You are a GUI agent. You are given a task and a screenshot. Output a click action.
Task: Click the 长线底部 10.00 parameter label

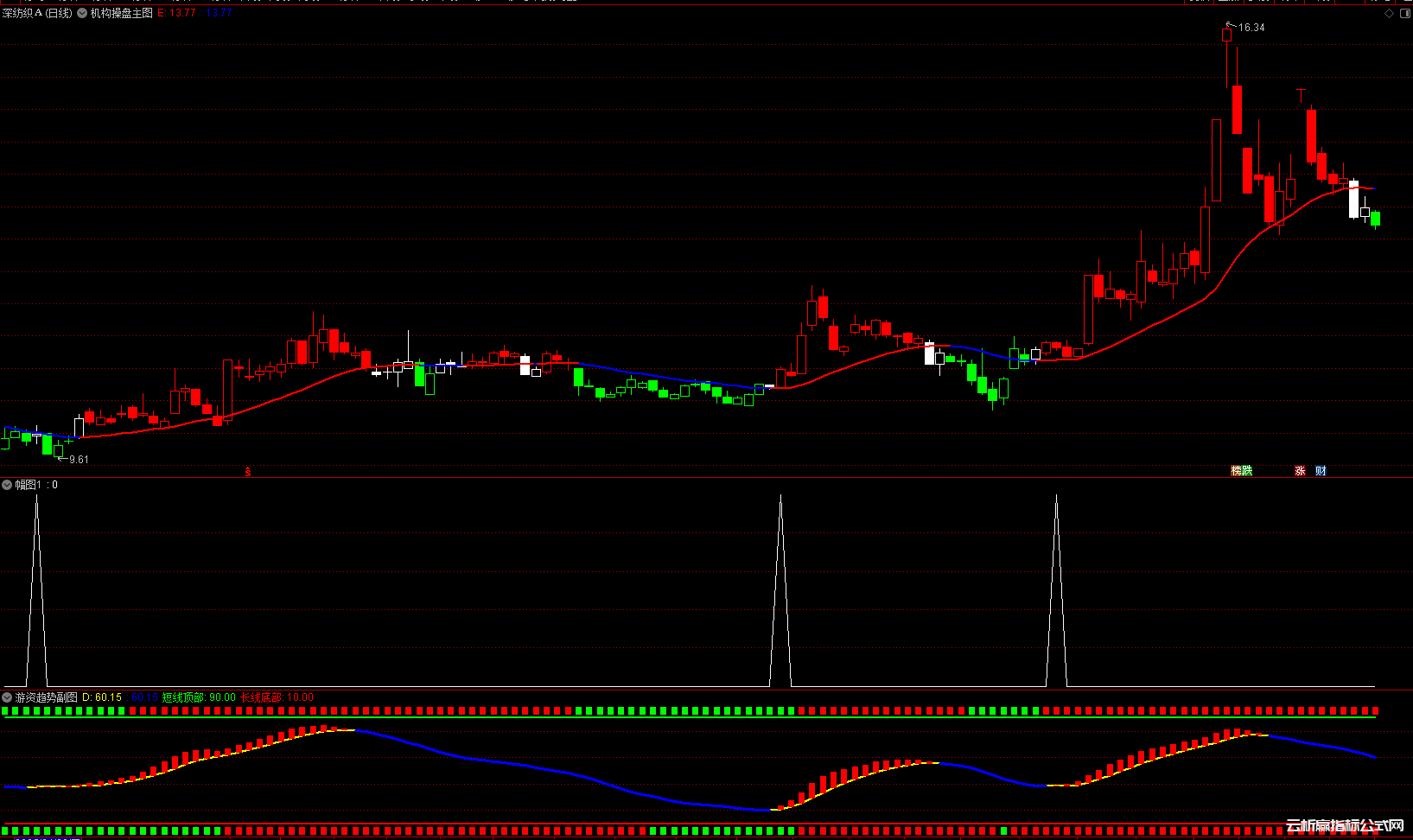[277, 697]
